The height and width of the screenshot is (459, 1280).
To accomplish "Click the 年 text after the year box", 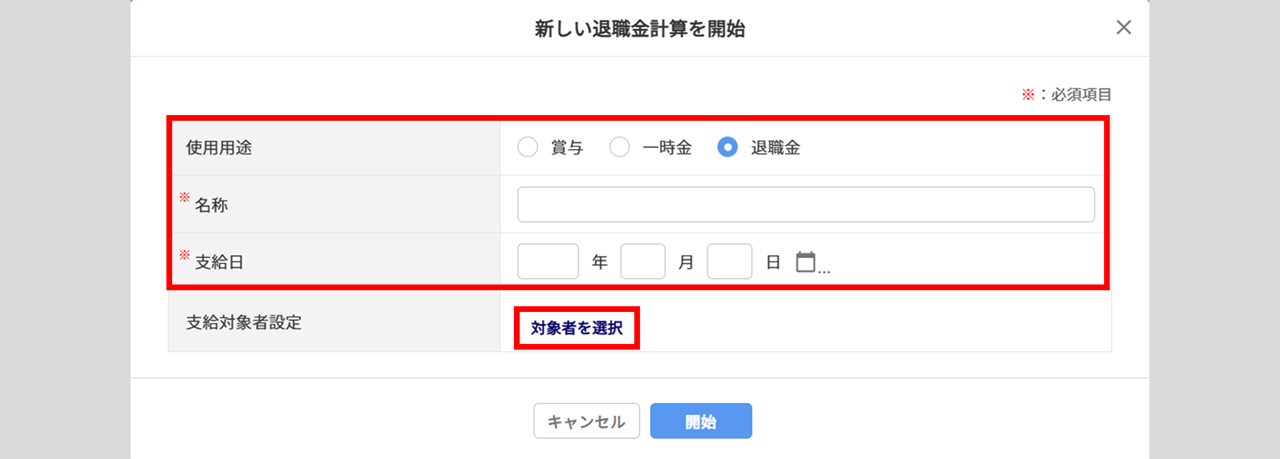I will pos(600,262).
